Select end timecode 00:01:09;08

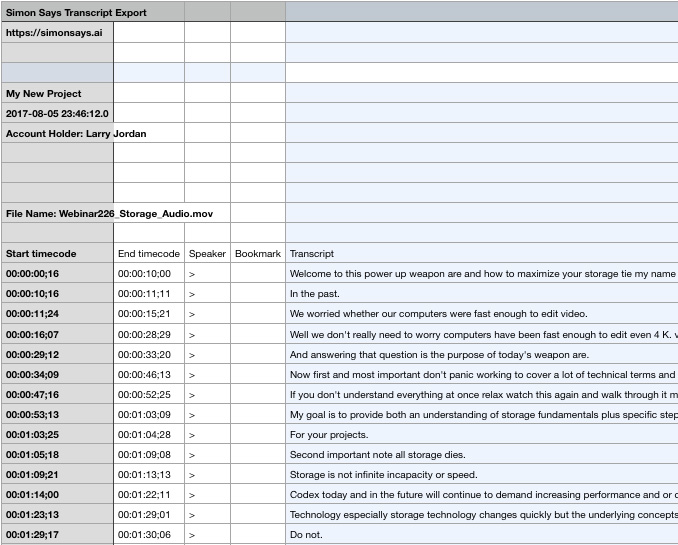(x=149, y=454)
